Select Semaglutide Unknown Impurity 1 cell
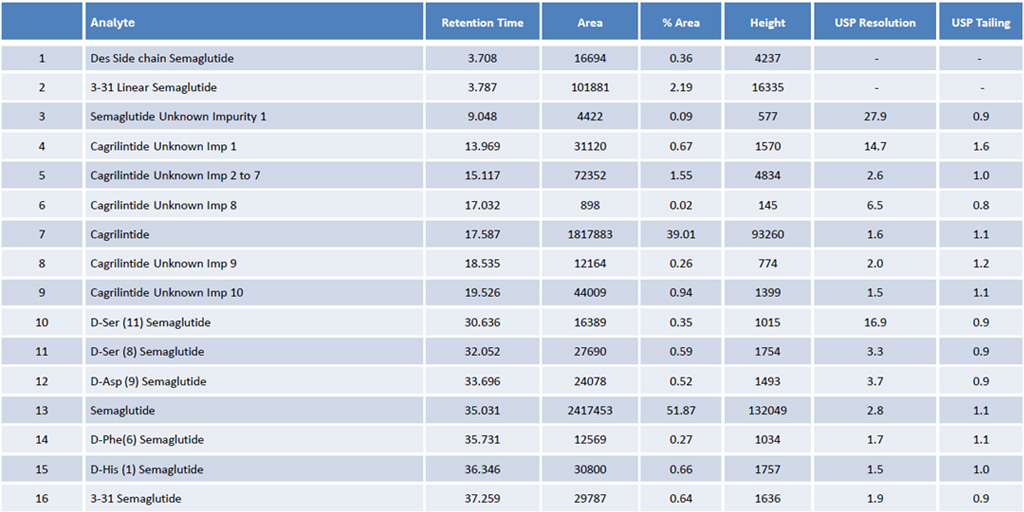The height and width of the screenshot is (512, 1024). (x=178, y=117)
